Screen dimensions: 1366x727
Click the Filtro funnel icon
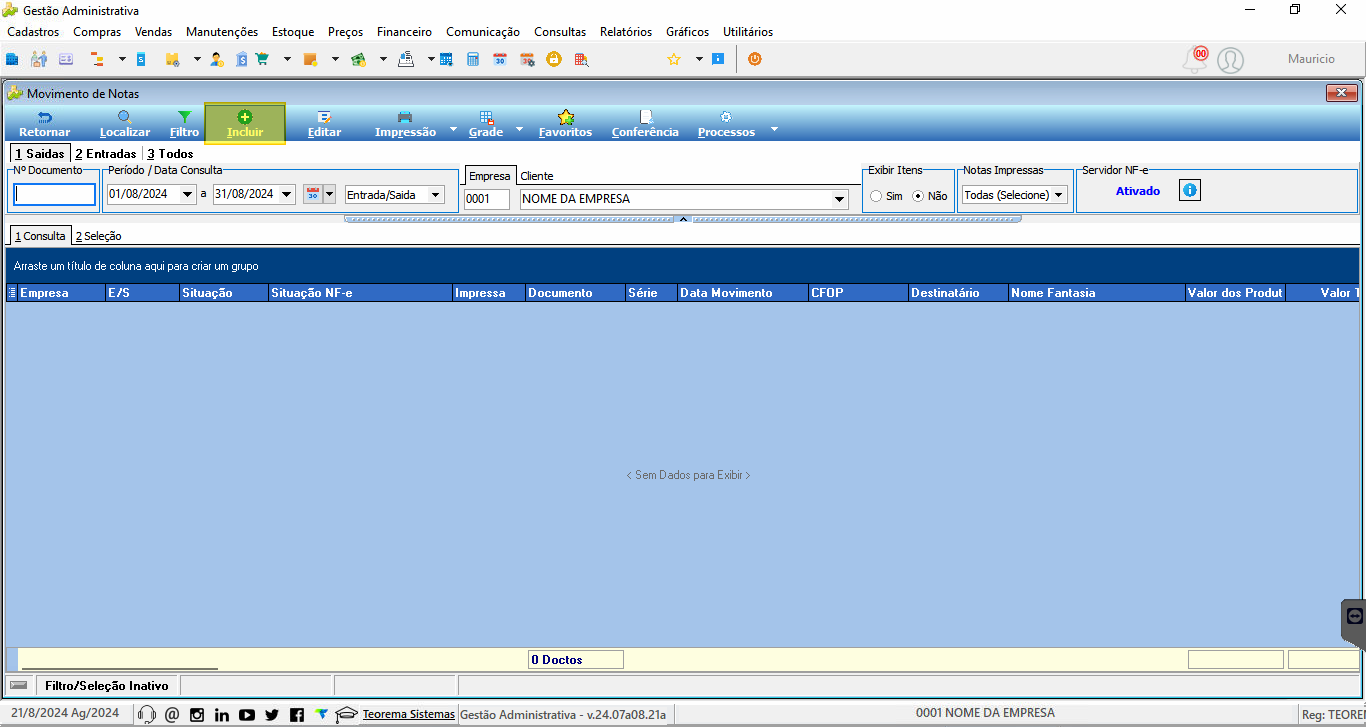pos(184,117)
